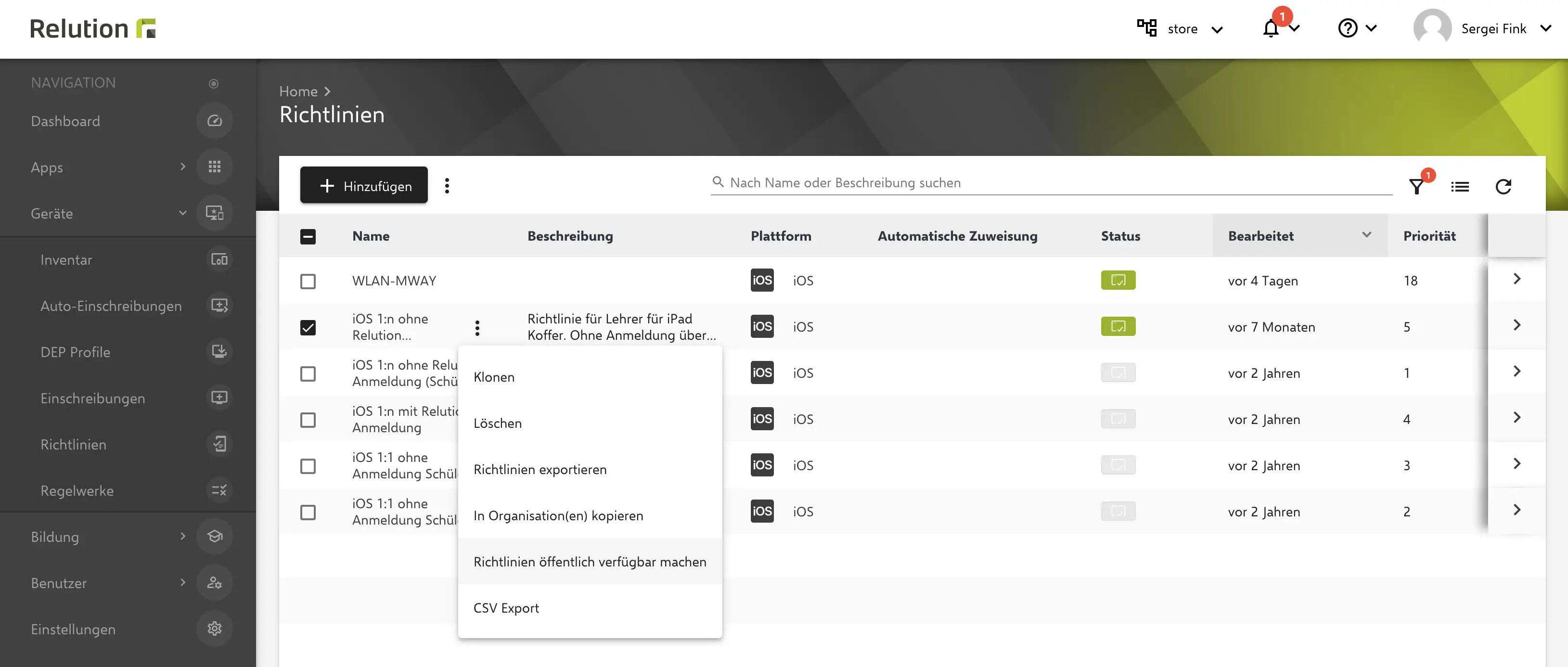Click the Regelwerke sidebar icon
Image resolution: width=1568 pixels, height=667 pixels.
pyautogui.click(x=218, y=490)
